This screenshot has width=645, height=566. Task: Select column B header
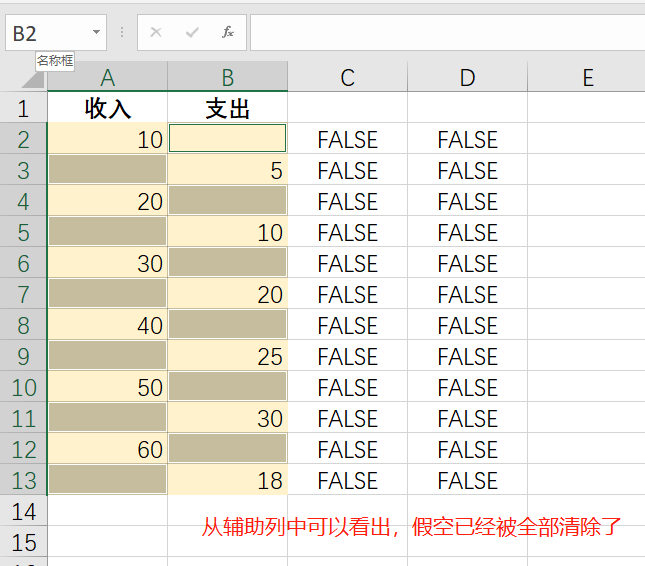tap(227, 77)
